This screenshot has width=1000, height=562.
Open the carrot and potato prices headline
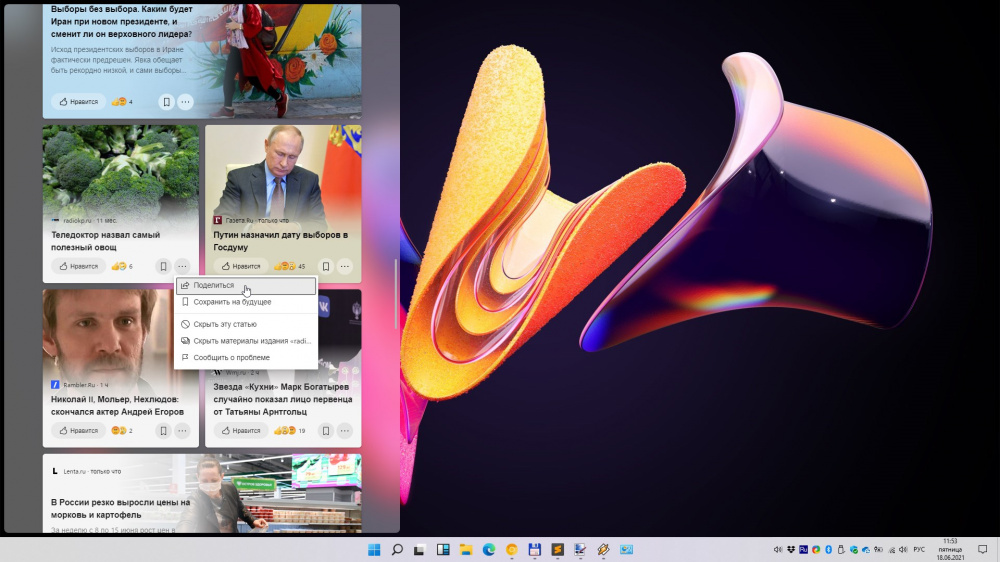[120, 508]
